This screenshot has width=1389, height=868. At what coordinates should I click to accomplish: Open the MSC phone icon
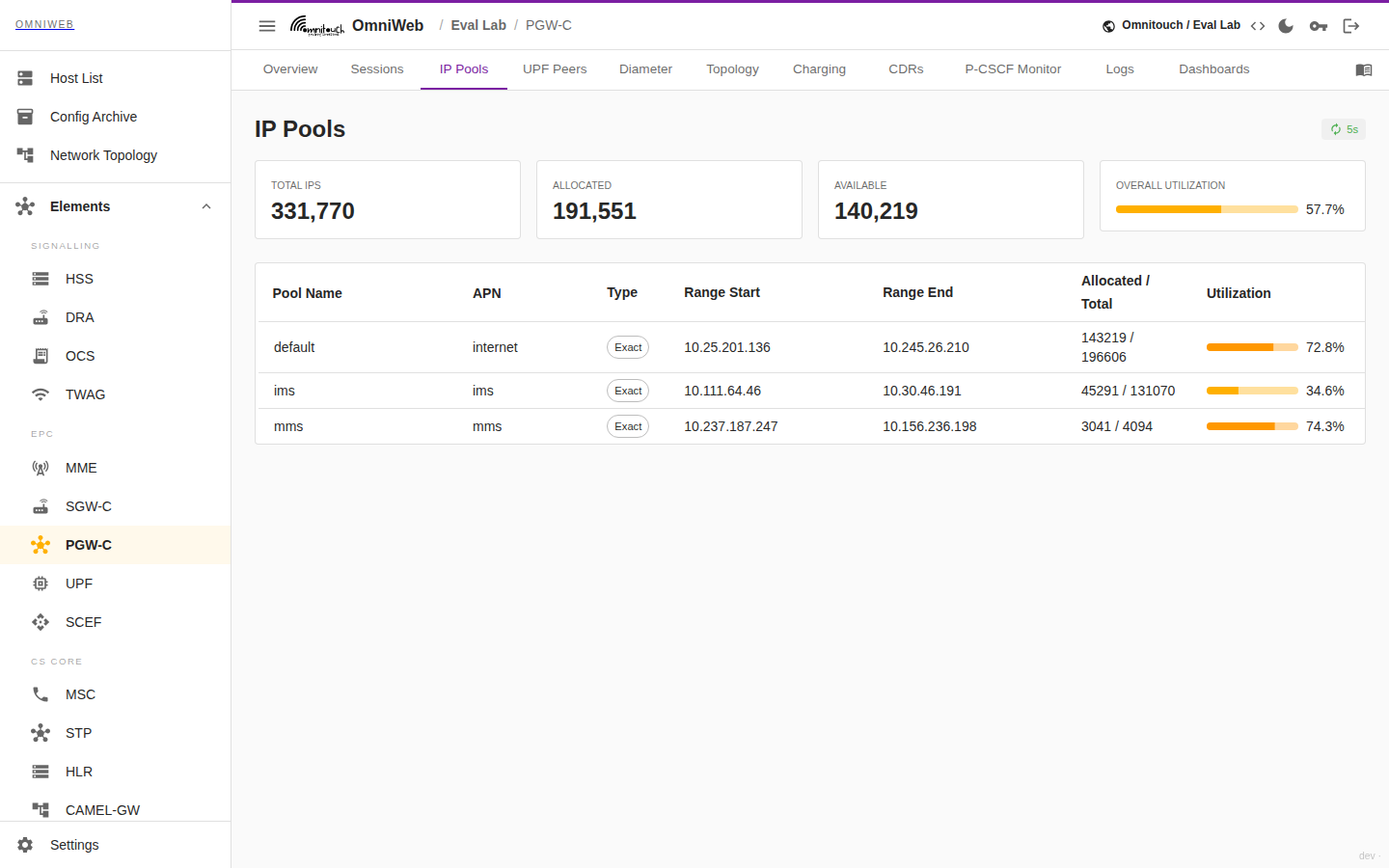pos(41,694)
